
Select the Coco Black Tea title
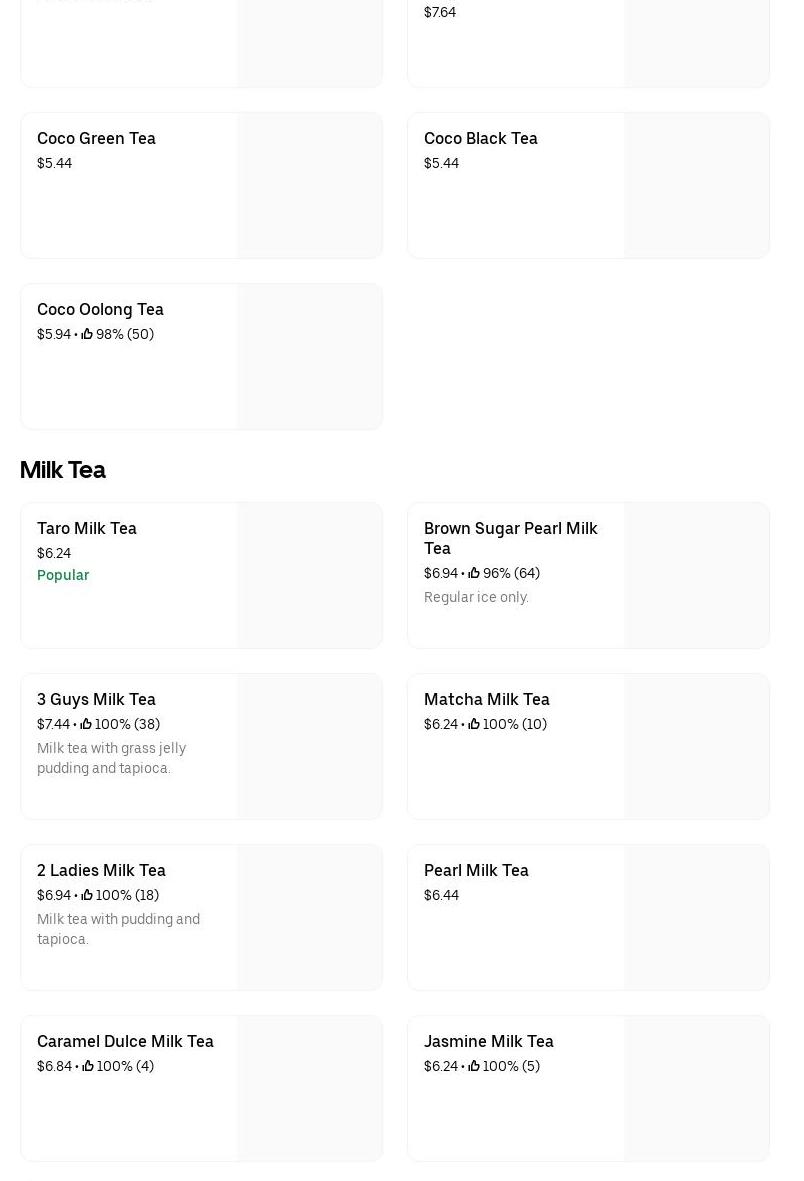(480, 138)
